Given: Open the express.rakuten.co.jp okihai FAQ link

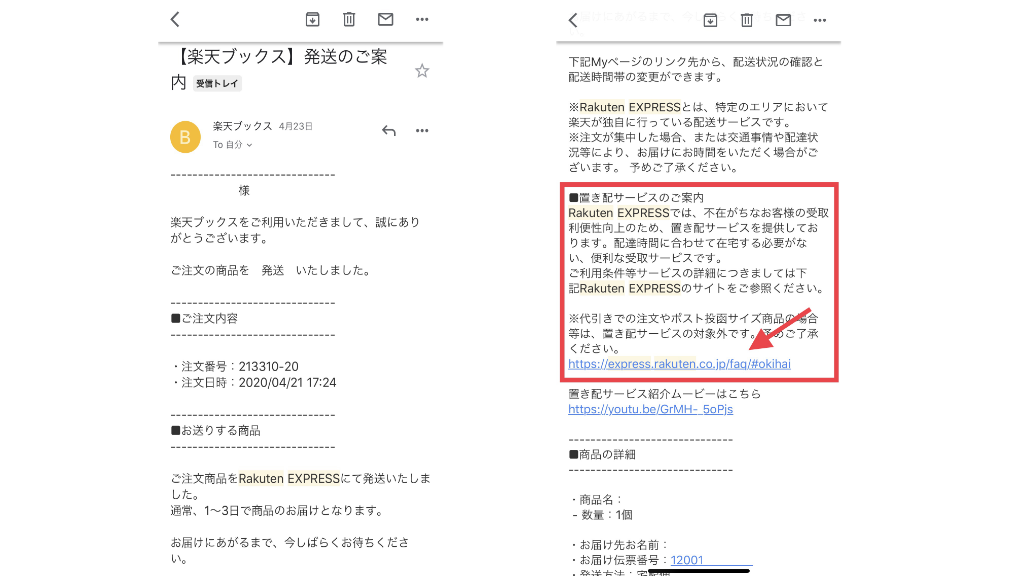Looking at the screenshot, I should pos(679,364).
